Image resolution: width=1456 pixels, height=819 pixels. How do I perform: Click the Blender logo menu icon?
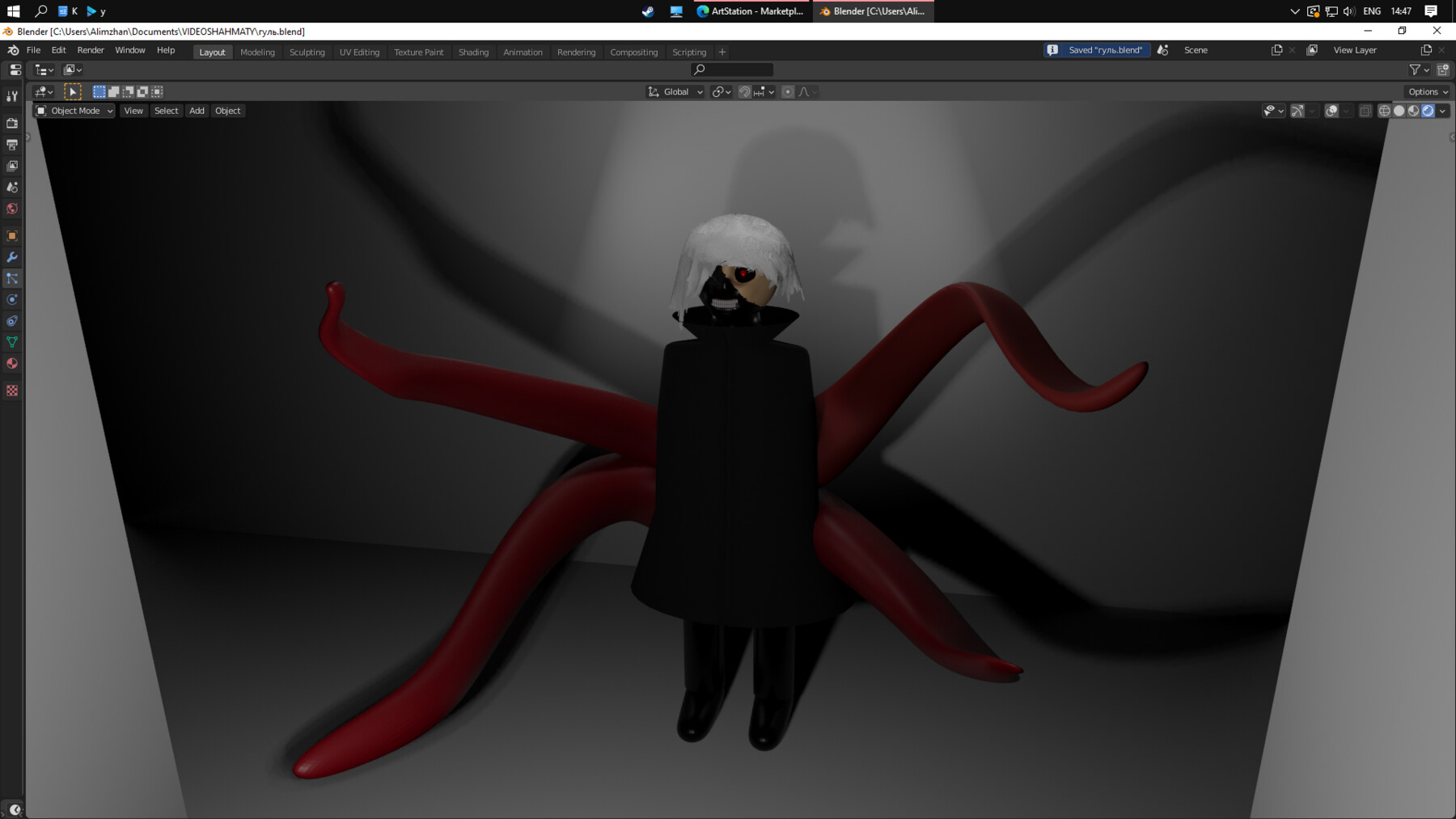point(13,50)
